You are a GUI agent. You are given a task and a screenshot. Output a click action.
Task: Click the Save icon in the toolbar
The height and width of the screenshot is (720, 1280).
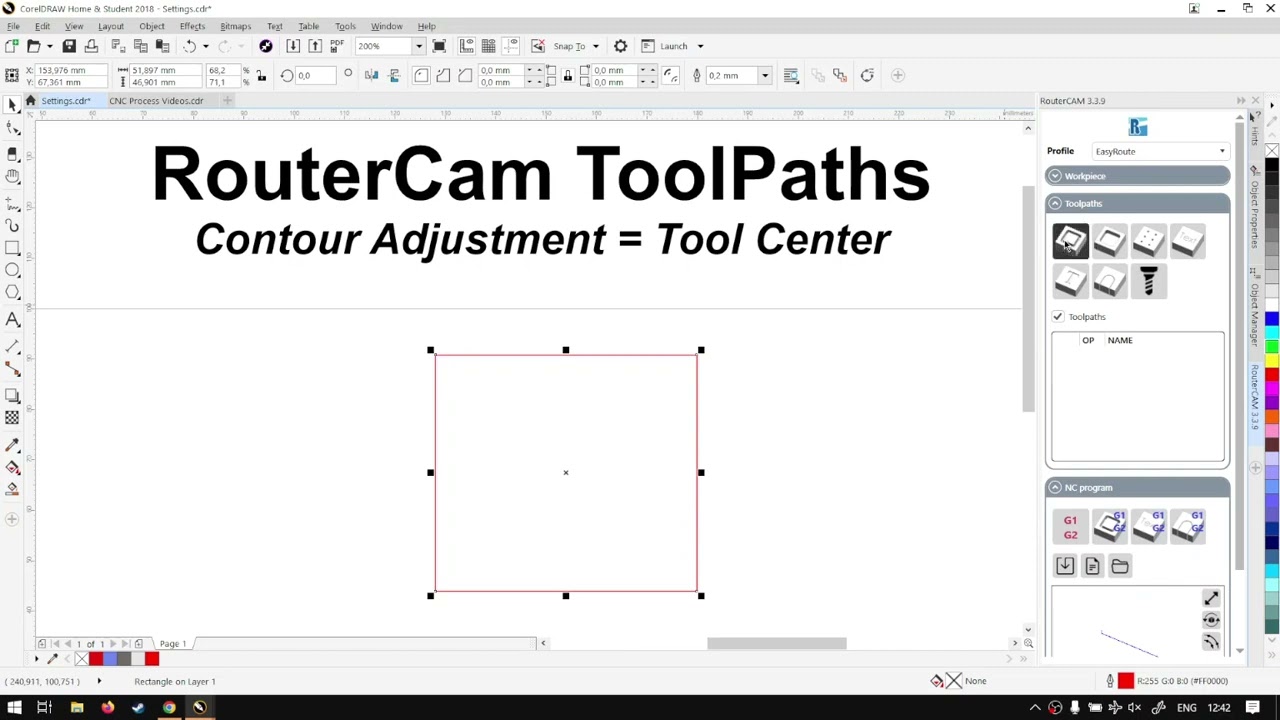point(69,46)
